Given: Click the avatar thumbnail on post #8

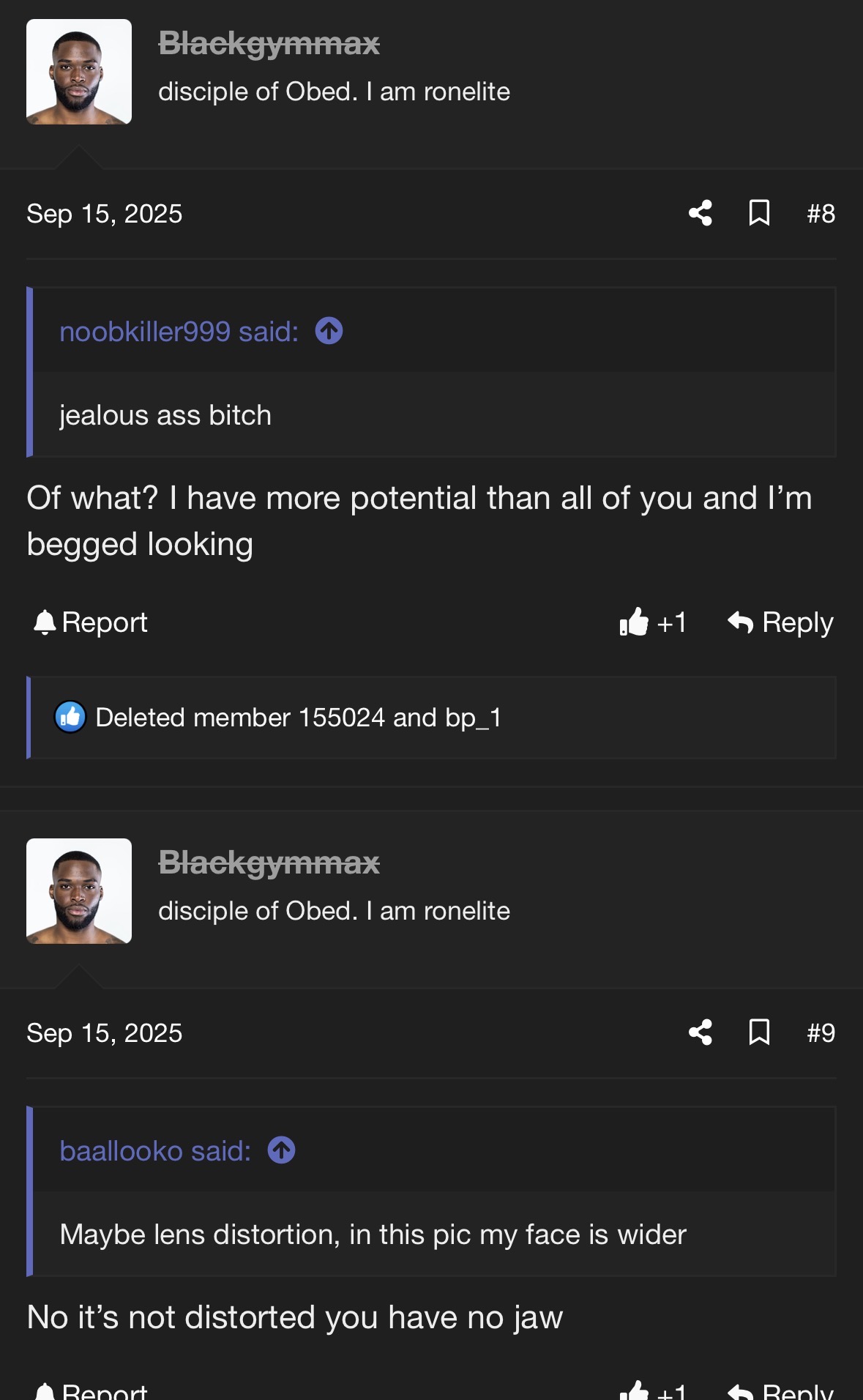Looking at the screenshot, I should tap(79, 72).
